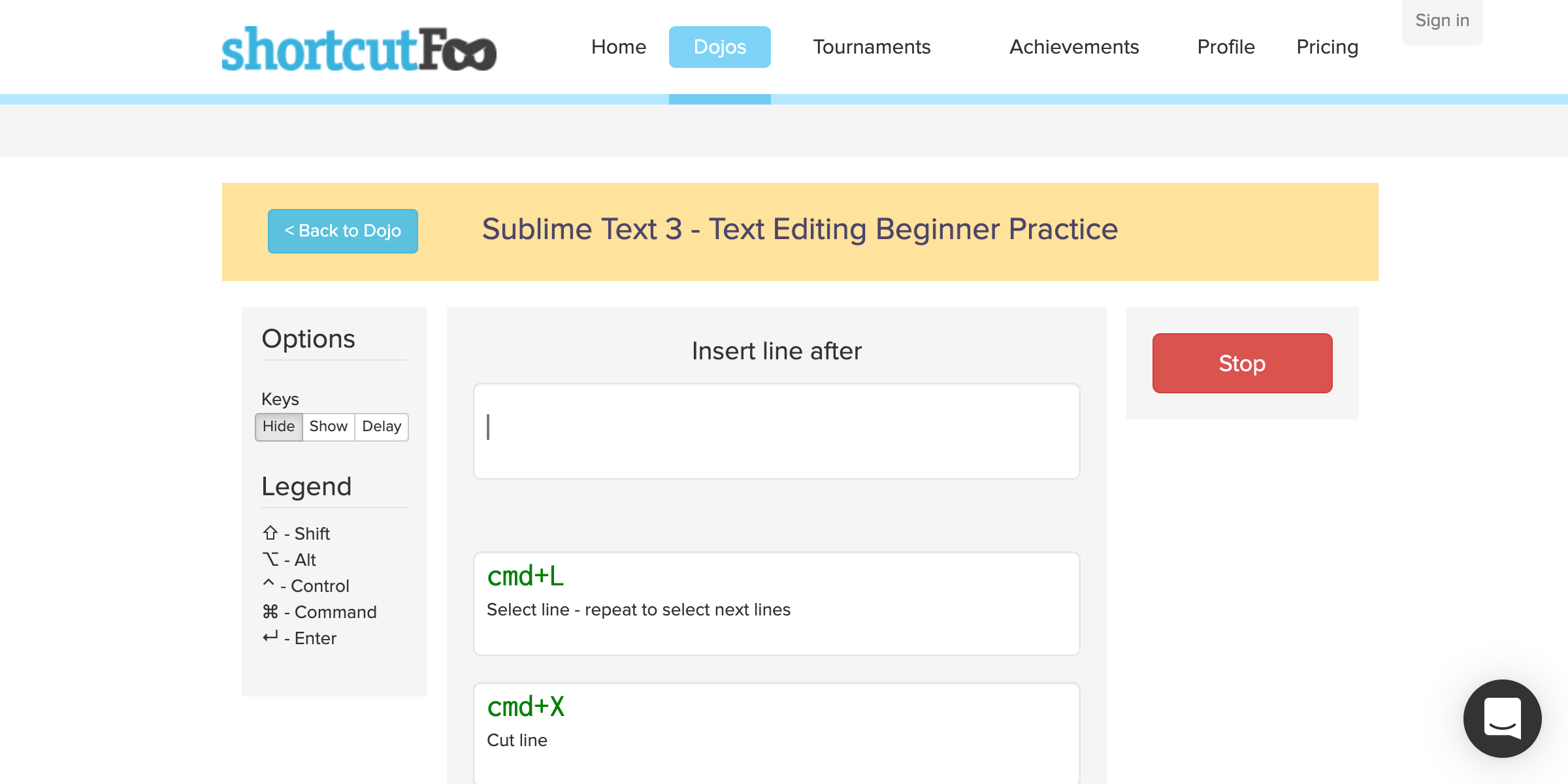Stop the practice session

(1242, 363)
